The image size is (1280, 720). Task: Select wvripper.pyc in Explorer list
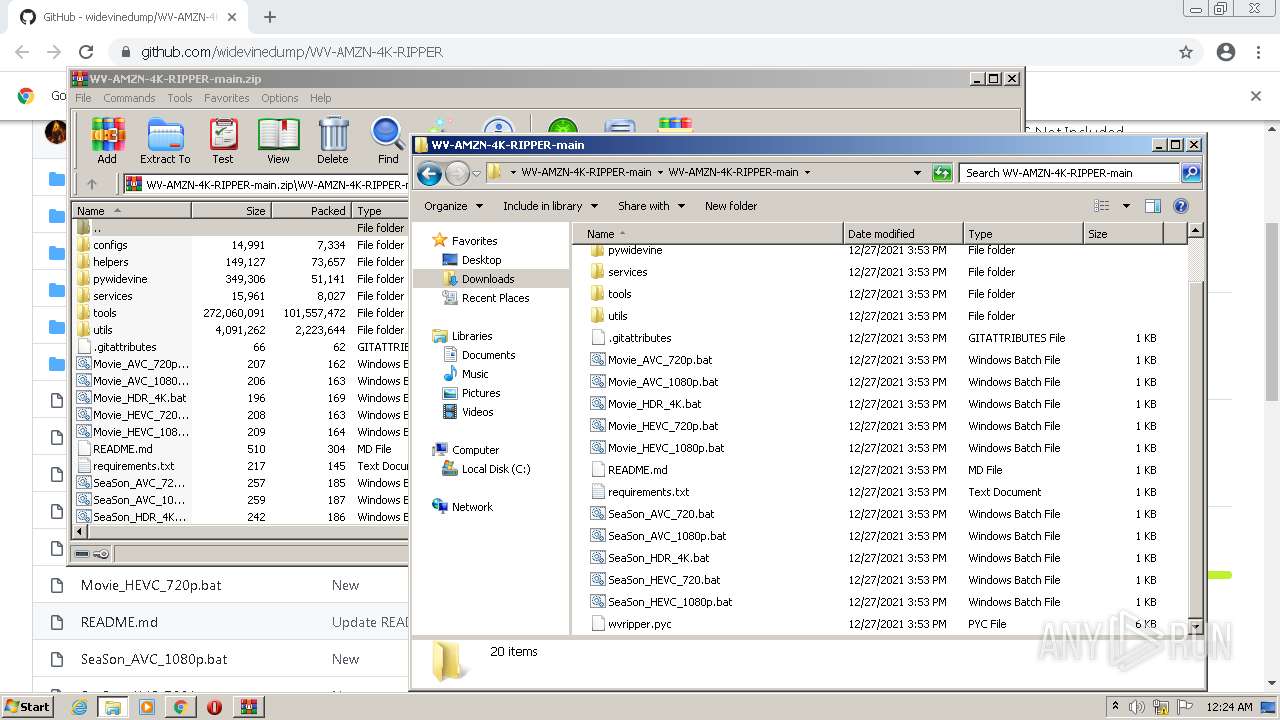coord(640,624)
